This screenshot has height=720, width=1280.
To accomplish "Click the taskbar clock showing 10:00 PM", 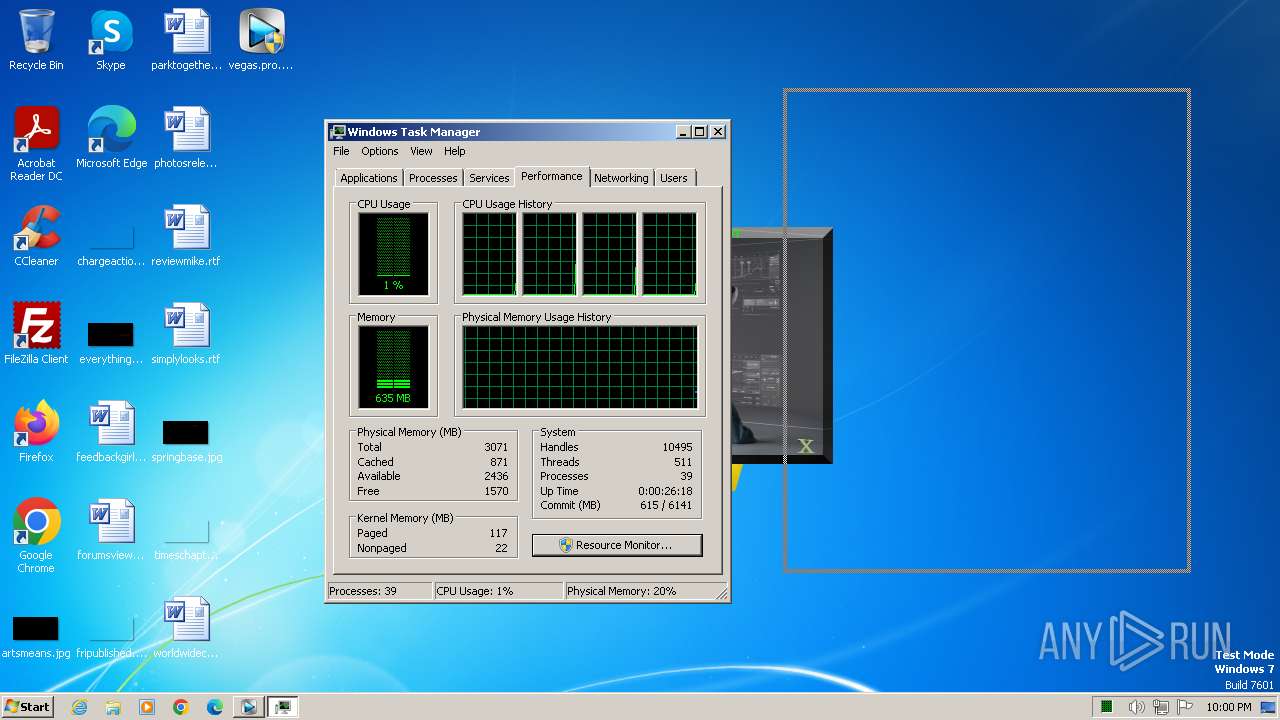I will 1228,707.
